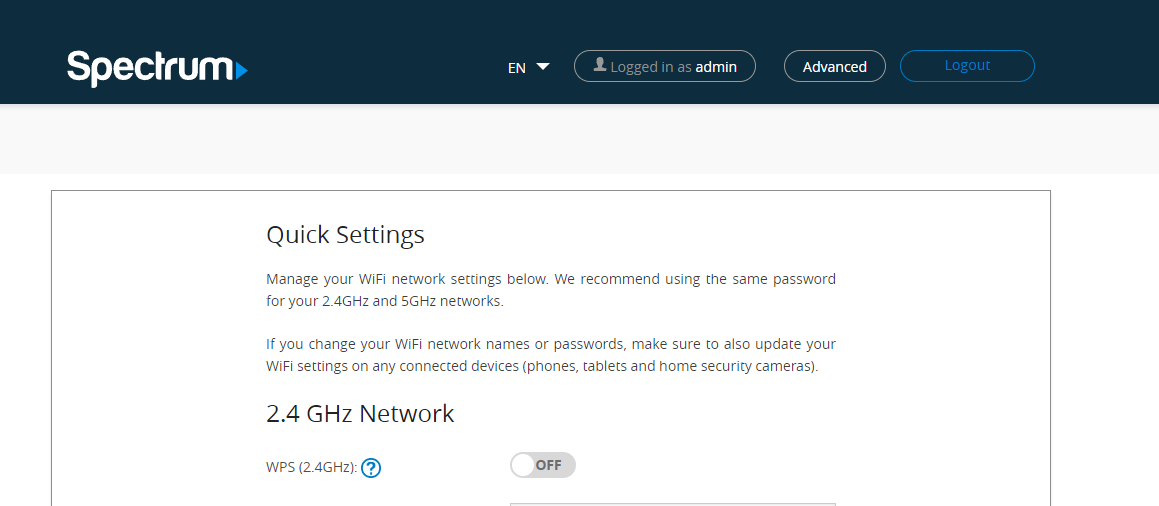Open the Advanced settings button
1159x506 pixels.
pyautogui.click(x=835, y=66)
